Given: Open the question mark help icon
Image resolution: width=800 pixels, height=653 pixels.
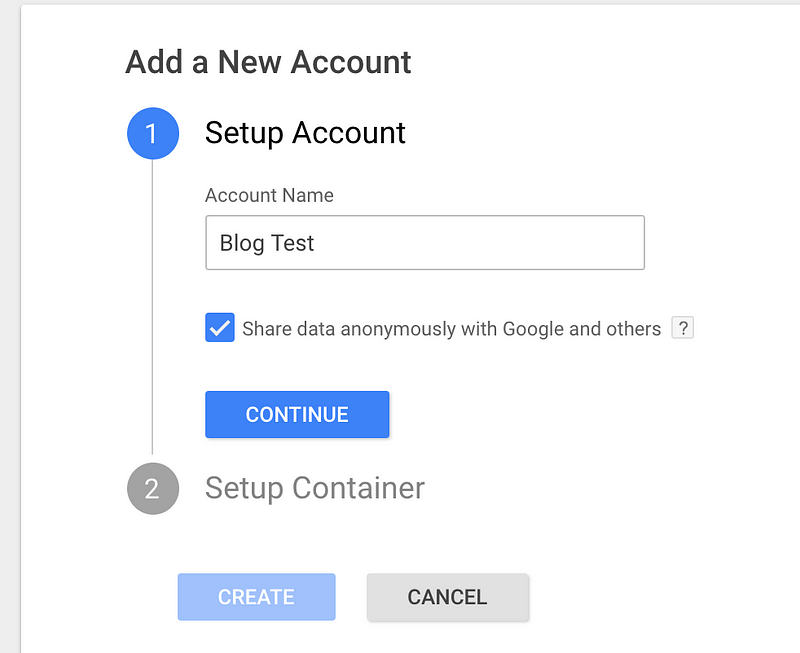Looking at the screenshot, I should [x=683, y=328].
